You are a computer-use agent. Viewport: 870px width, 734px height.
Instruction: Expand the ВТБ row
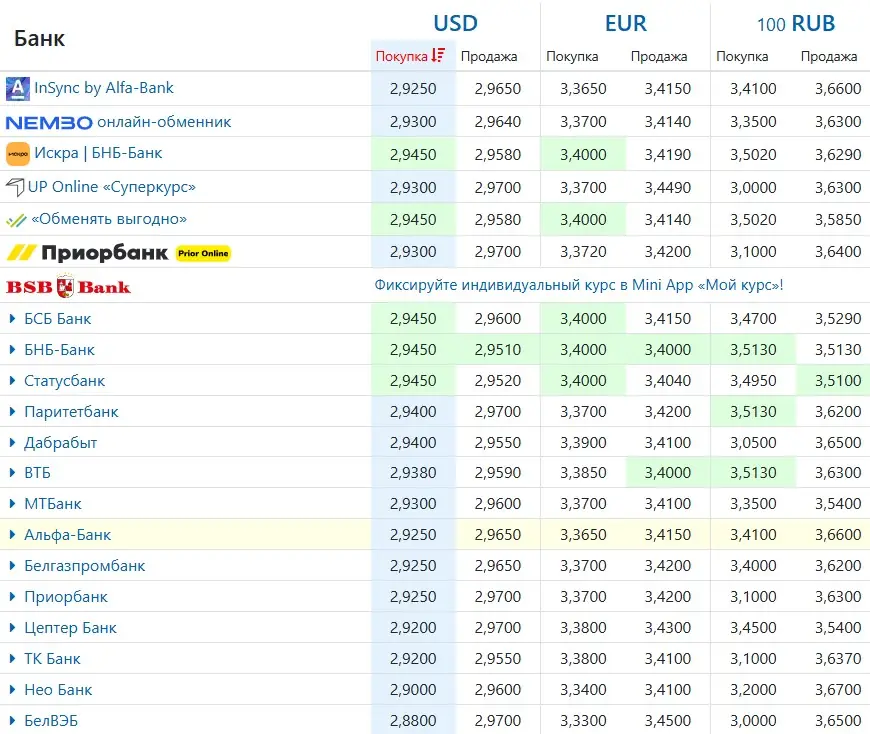12,473
